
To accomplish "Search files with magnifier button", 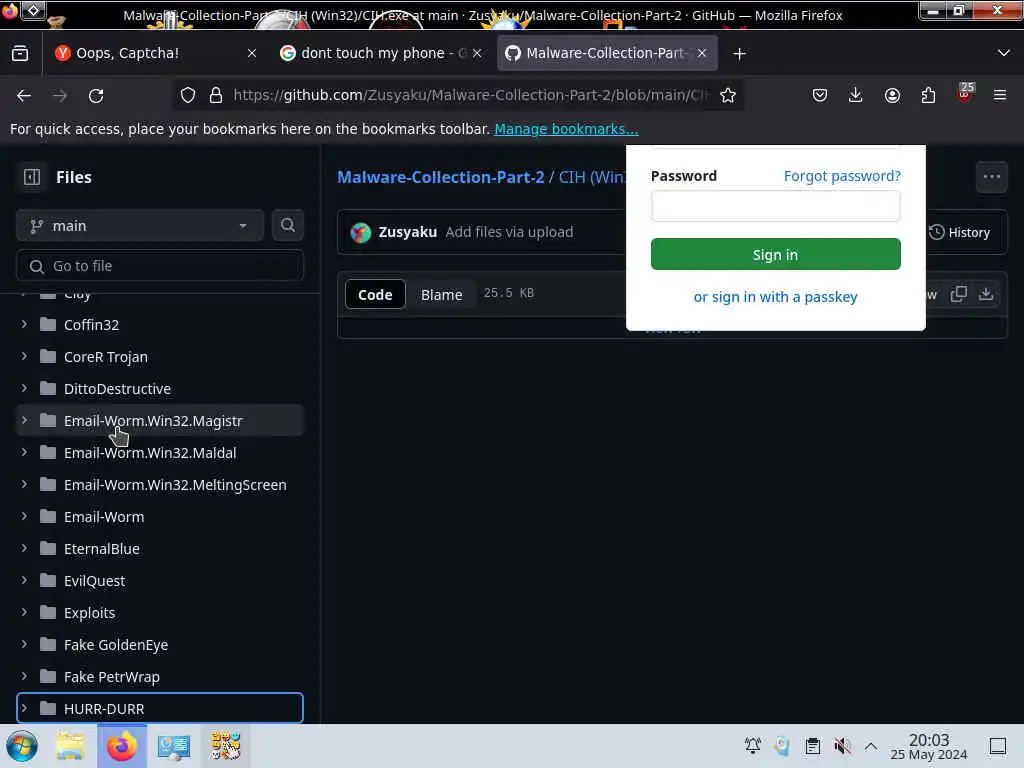I will pos(287,225).
